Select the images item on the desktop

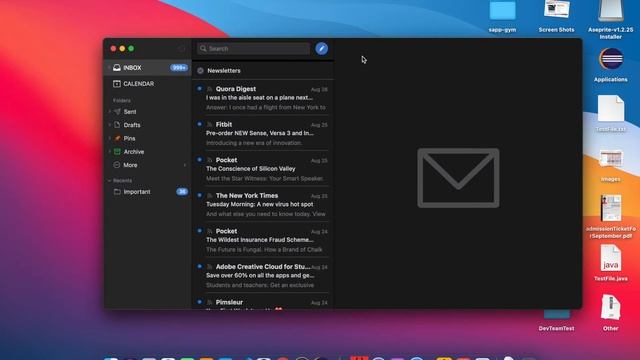click(x=611, y=165)
